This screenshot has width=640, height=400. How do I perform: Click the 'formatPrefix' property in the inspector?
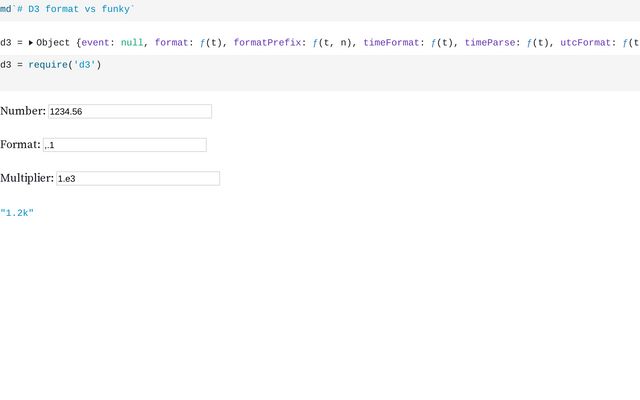(x=268, y=43)
